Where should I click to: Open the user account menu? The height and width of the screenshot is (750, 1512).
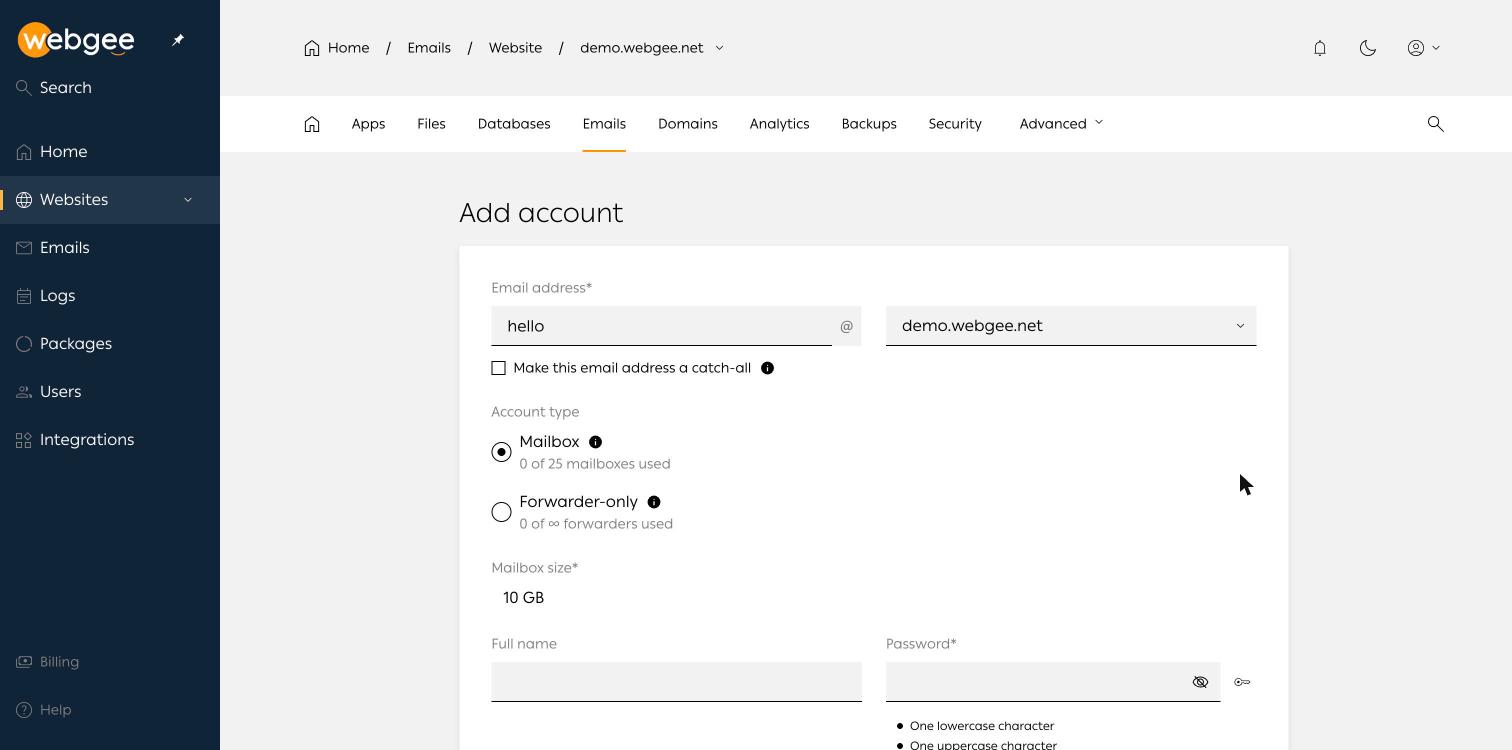tap(1424, 48)
